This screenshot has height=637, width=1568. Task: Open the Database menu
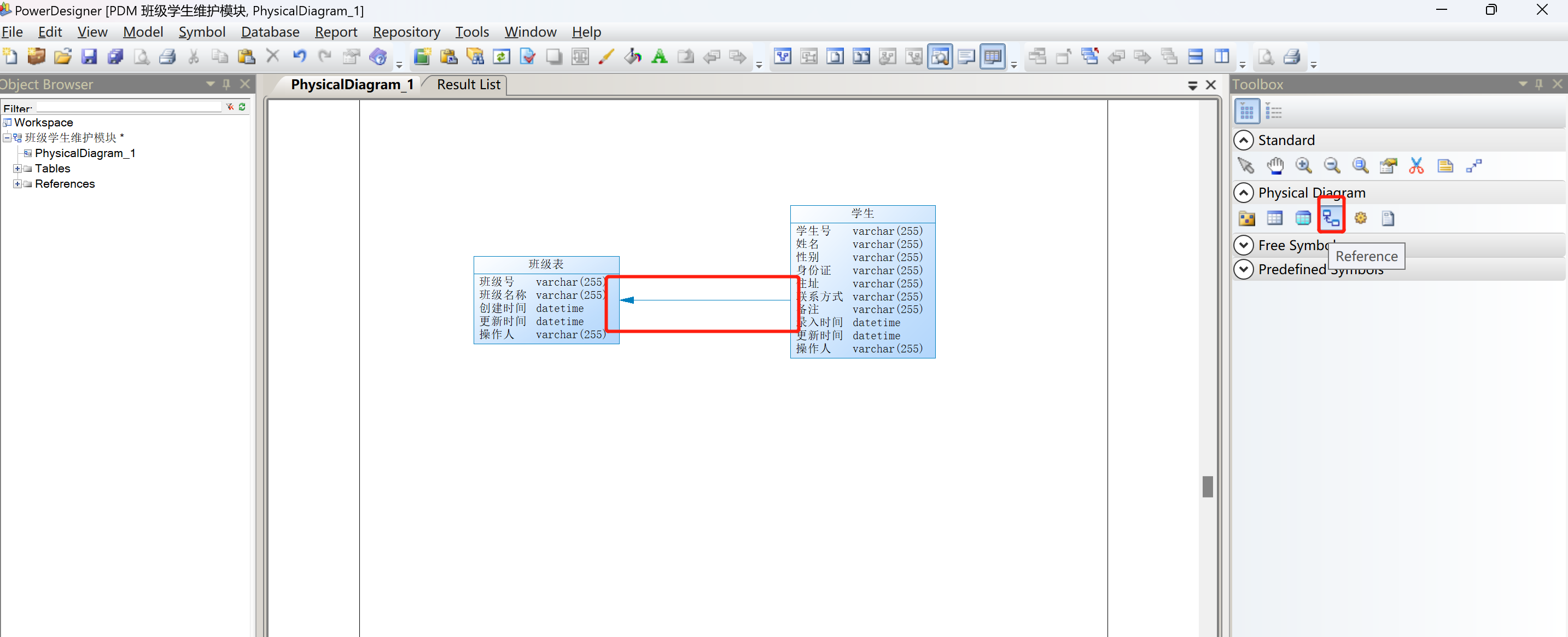pos(270,32)
